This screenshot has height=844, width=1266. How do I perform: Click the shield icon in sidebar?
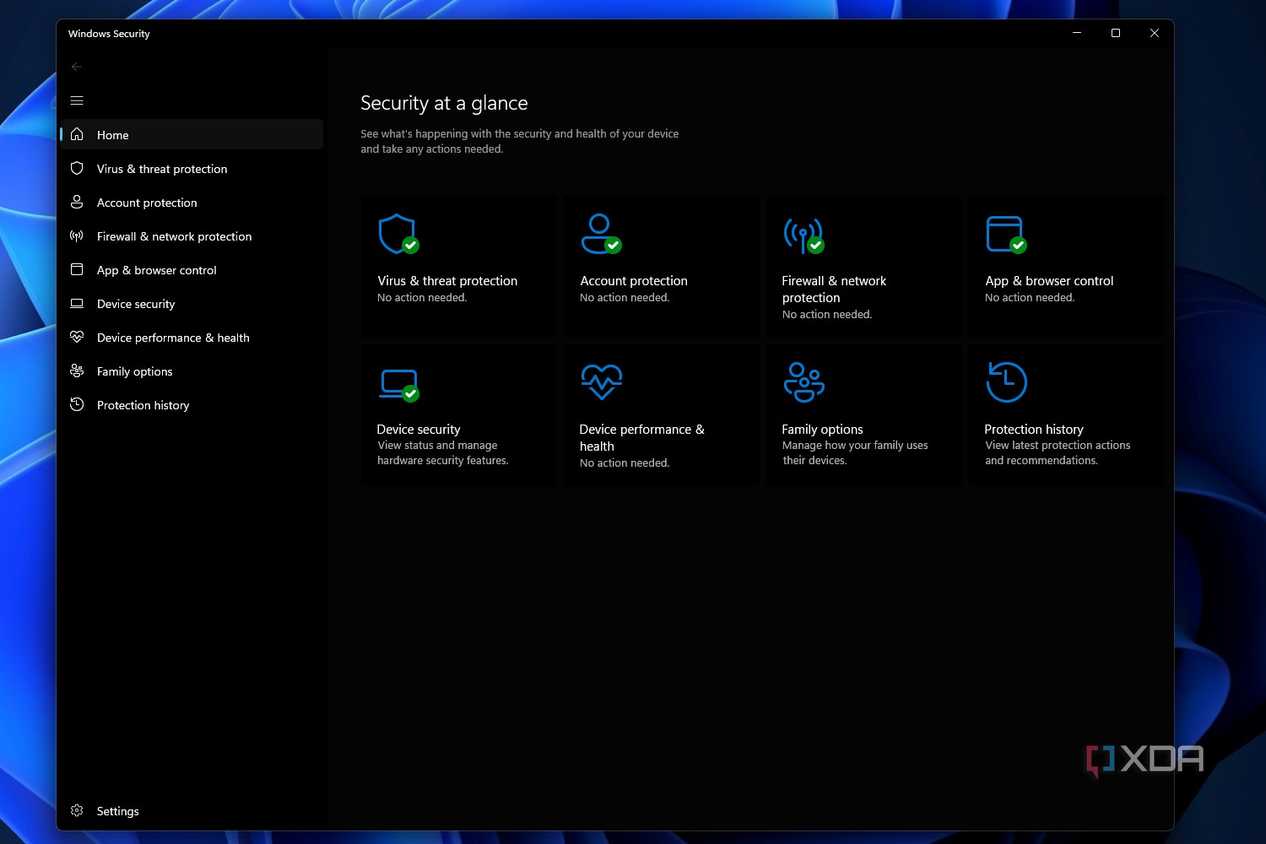pyautogui.click(x=77, y=168)
